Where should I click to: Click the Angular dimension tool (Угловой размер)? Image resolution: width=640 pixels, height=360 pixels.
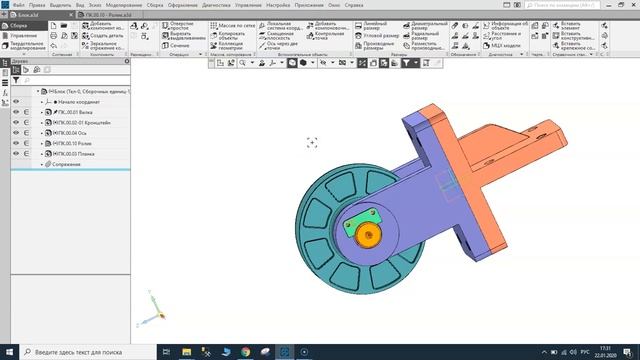(x=377, y=36)
